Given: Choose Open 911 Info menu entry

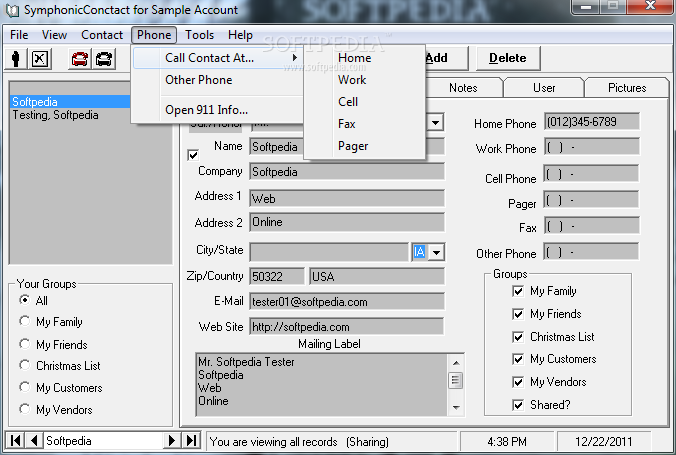Looking at the screenshot, I should pos(218,110).
